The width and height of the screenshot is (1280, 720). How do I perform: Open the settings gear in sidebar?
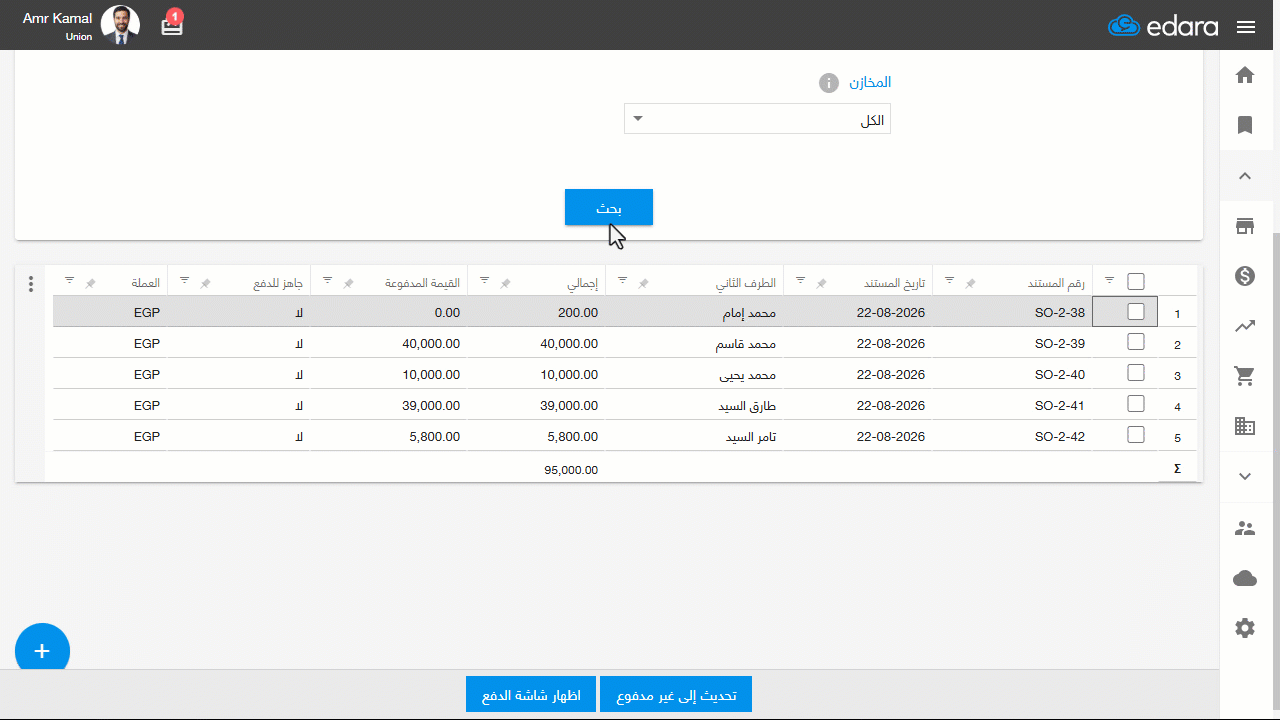[x=1245, y=628]
